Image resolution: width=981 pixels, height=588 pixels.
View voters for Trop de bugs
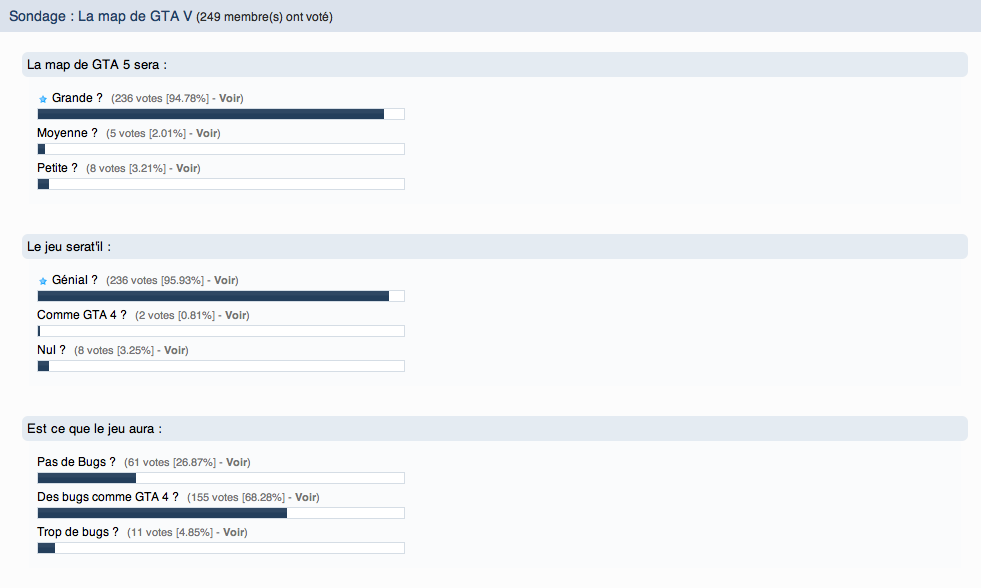(235, 532)
